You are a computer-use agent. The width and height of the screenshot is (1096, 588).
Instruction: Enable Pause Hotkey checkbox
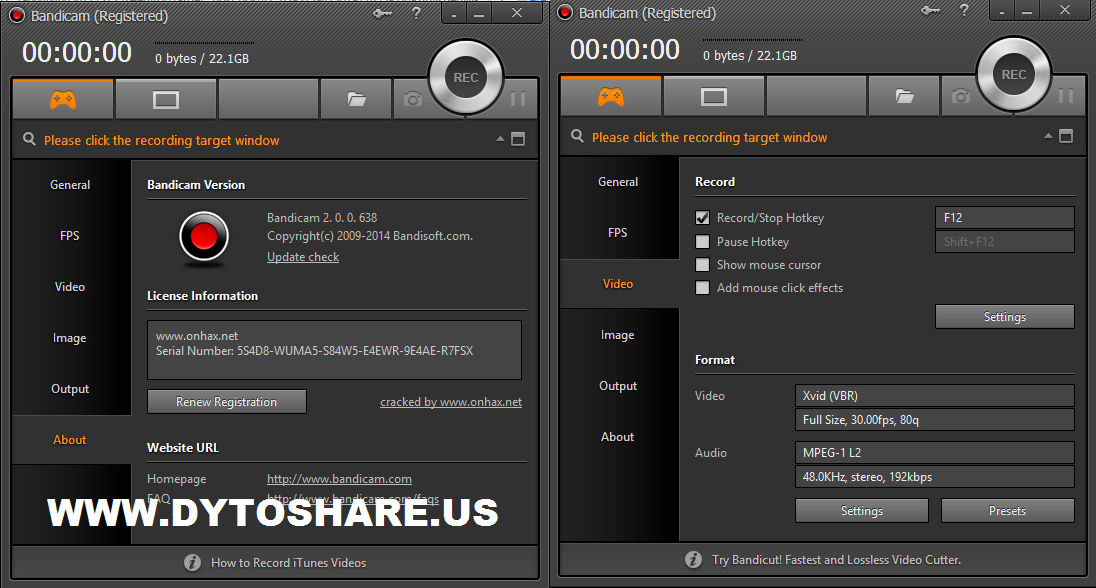coord(702,241)
